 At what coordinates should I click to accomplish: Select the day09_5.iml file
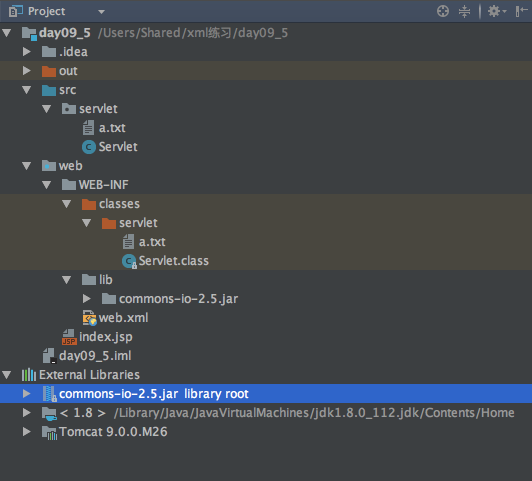coord(95,356)
